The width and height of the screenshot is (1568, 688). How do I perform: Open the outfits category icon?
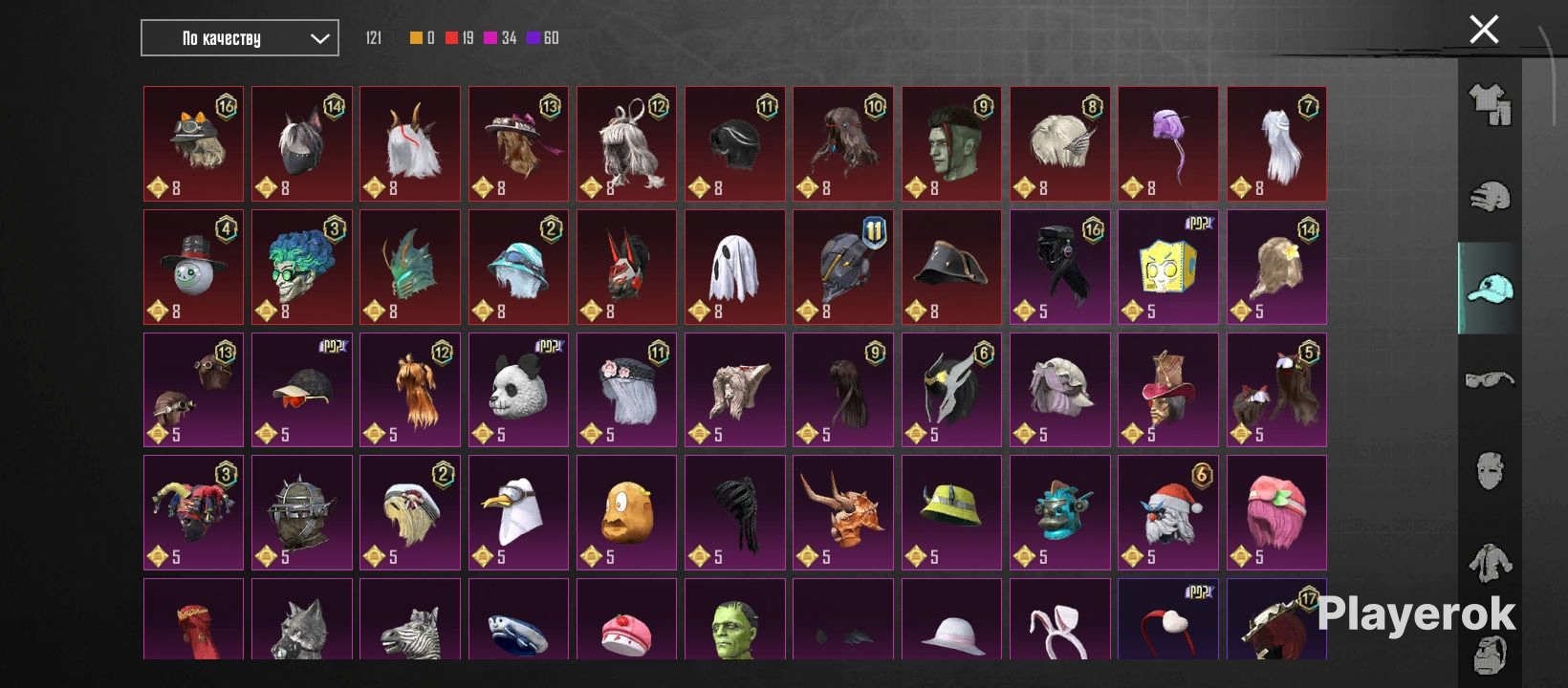(1490, 105)
